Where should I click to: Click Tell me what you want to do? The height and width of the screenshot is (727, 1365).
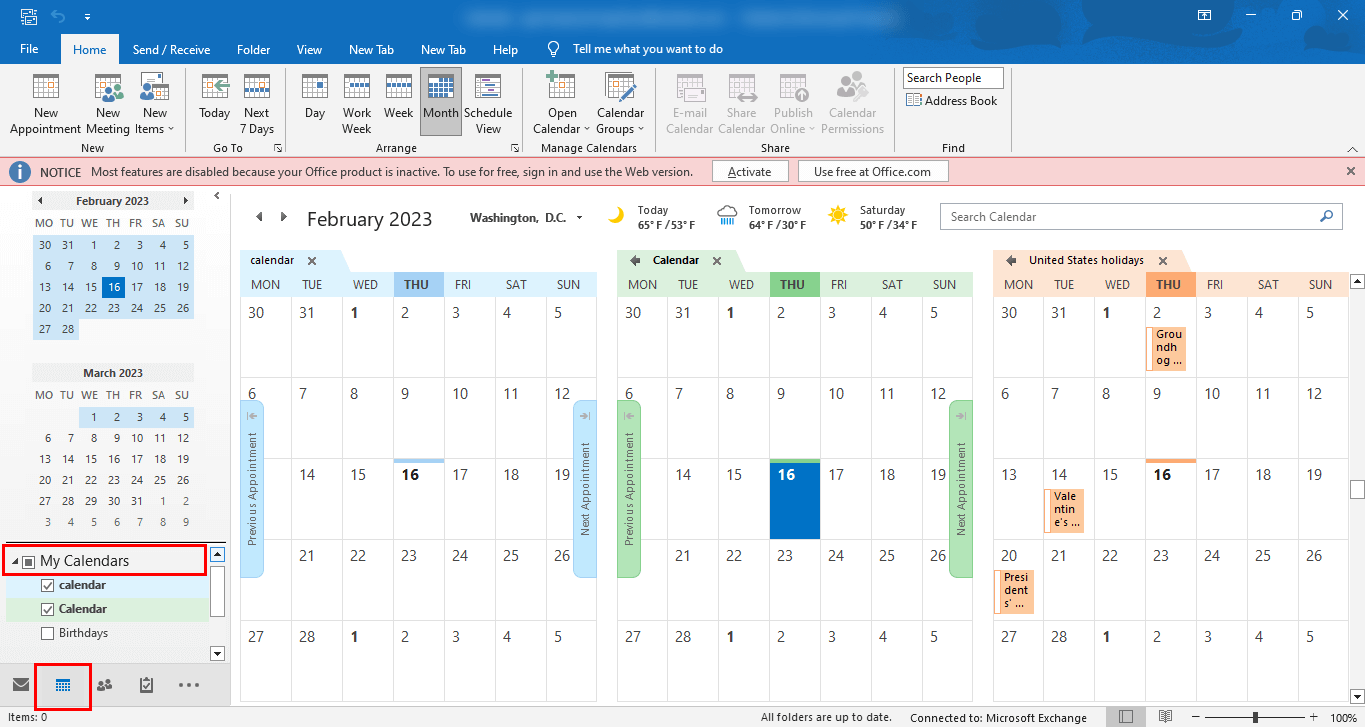[x=647, y=49]
